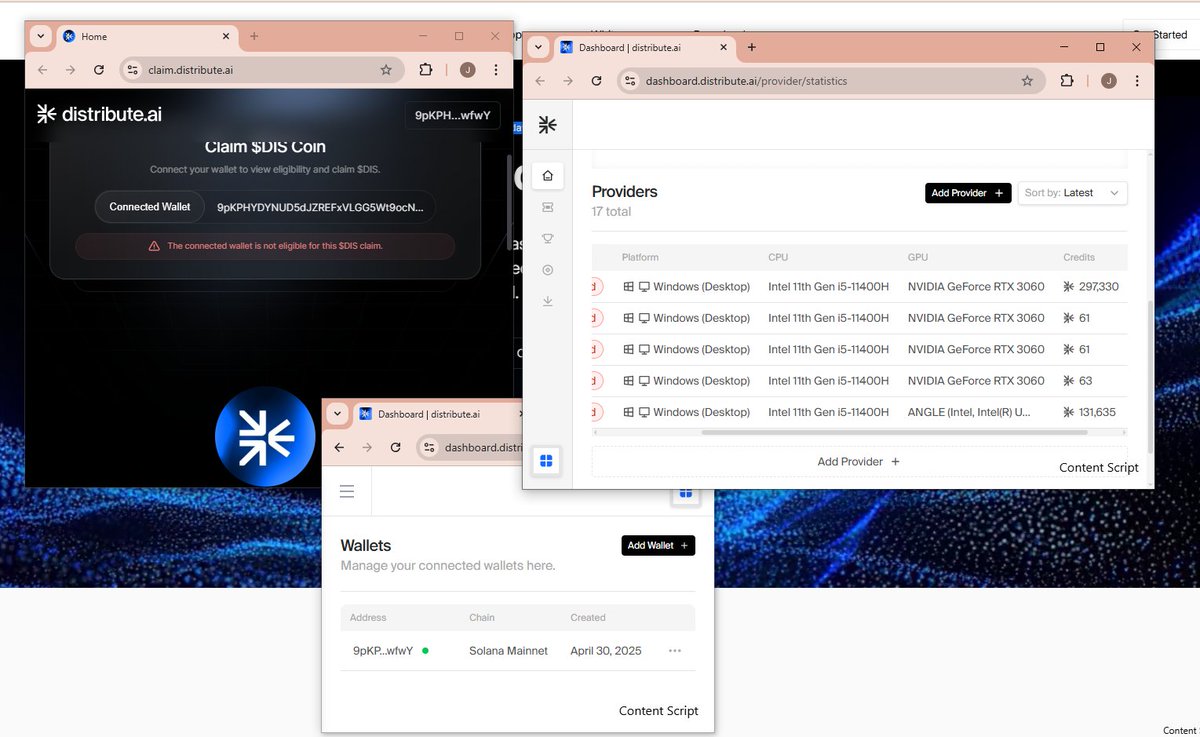Open Chrome menu in statistics window
1200x737 pixels.
coord(1137,81)
